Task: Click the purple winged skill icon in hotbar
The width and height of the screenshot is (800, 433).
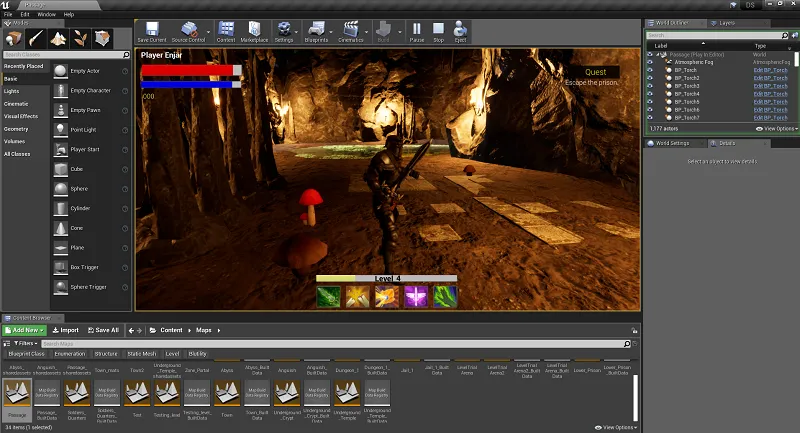Action: [416, 296]
